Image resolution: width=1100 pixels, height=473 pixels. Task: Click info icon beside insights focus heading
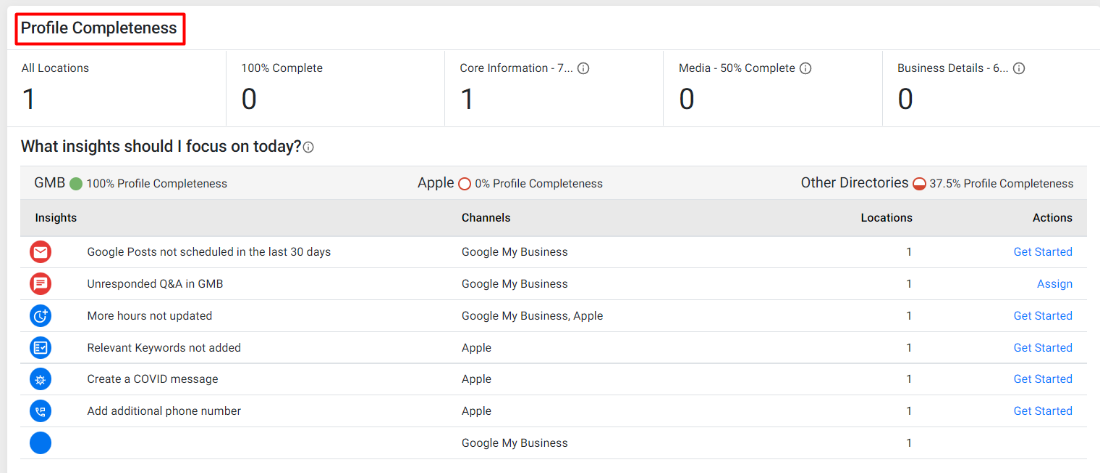(x=308, y=147)
